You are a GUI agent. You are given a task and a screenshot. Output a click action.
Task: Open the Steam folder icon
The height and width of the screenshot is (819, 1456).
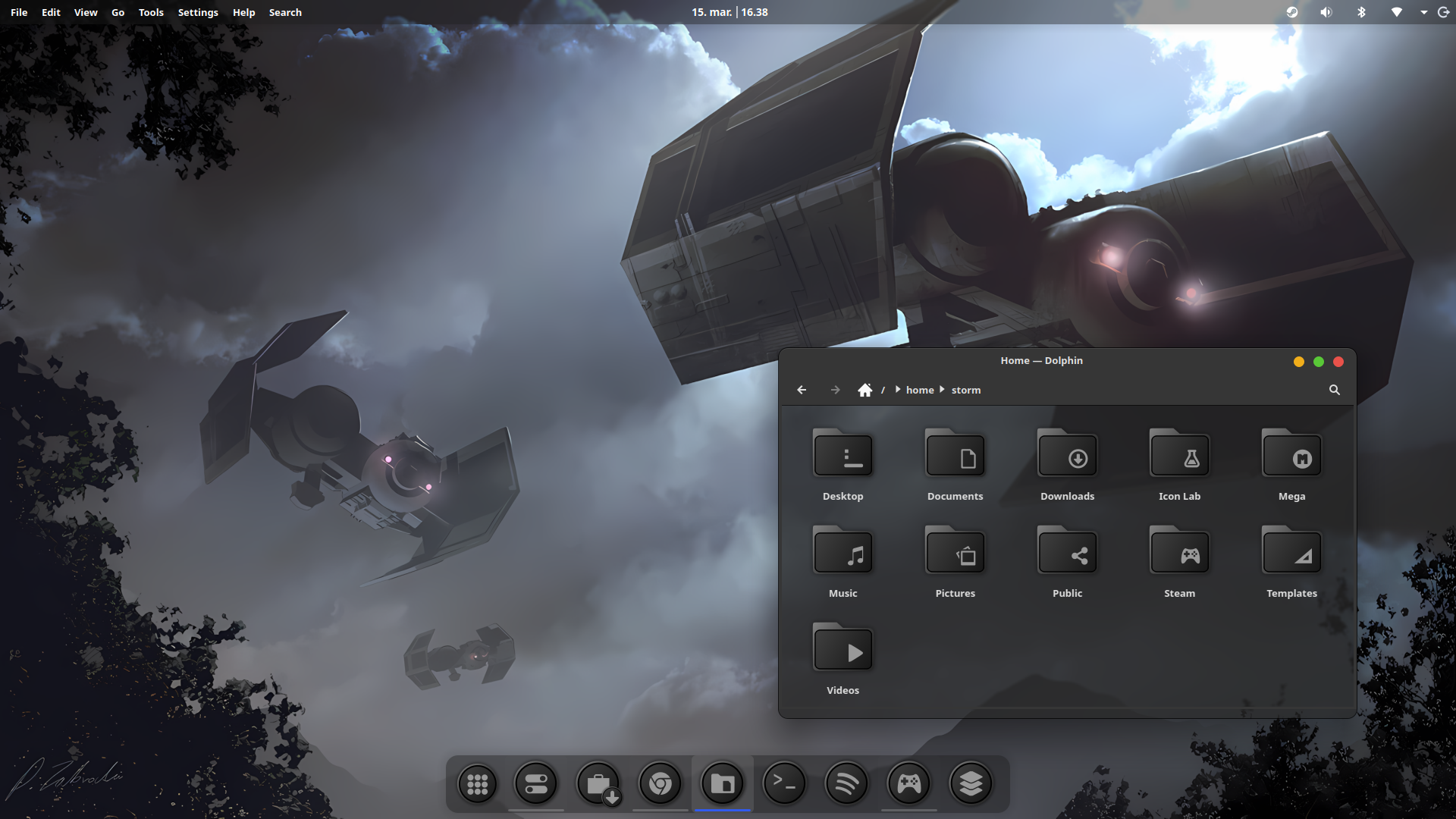tap(1179, 551)
